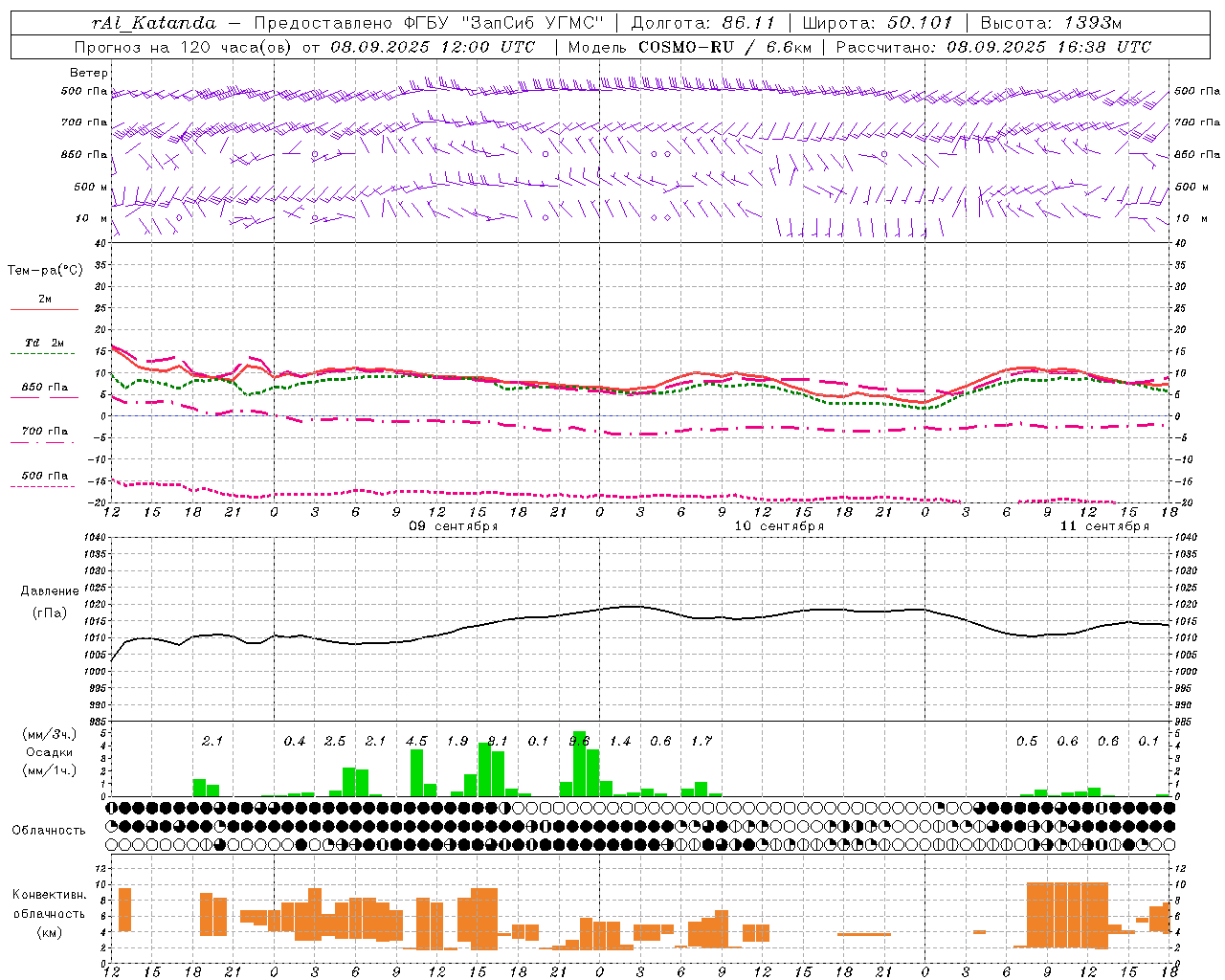The image size is (1225, 980).
Task: Click the date label 11 сентября
Action: 1104,526
